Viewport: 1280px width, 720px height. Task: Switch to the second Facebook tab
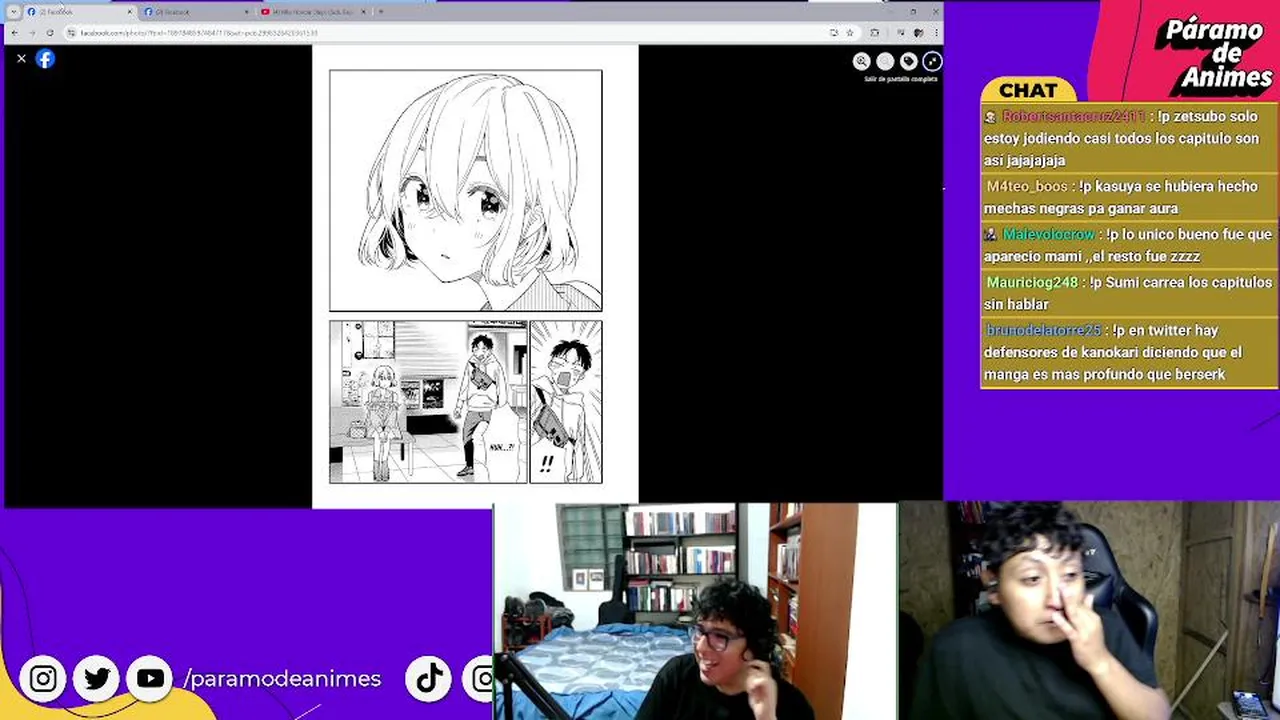[x=196, y=12]
